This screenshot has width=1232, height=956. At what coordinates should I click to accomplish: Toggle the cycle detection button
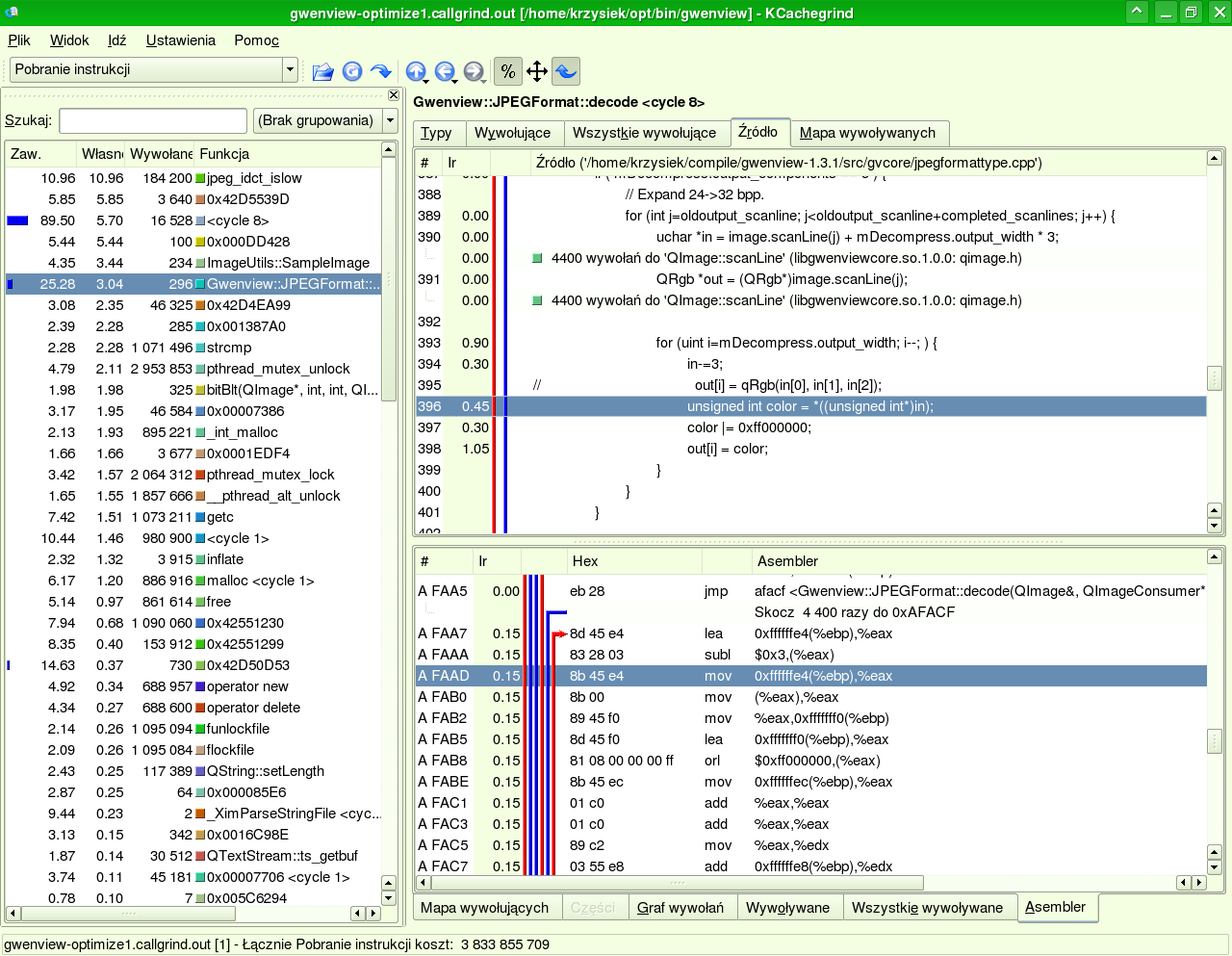566,71
